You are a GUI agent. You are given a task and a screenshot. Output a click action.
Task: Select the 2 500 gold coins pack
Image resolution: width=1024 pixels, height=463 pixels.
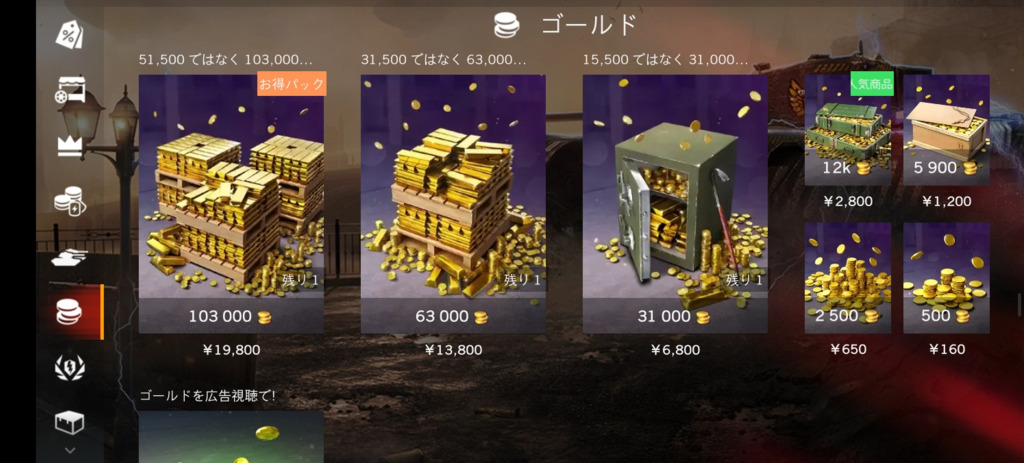848,278
